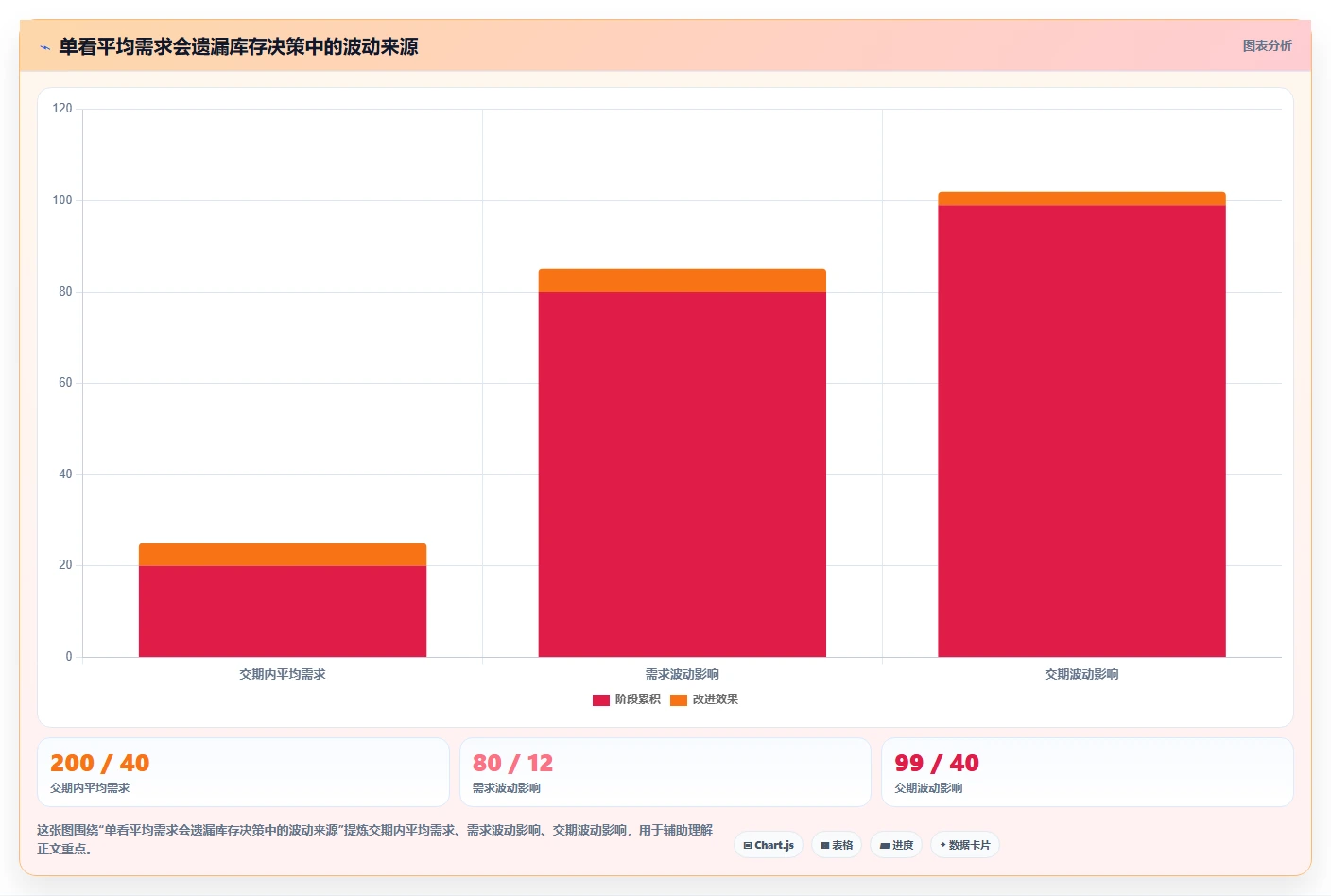Viewport: 1331px width, 896px height.
Task: Click the 表格 tag chip
Action: pos(837,845)
